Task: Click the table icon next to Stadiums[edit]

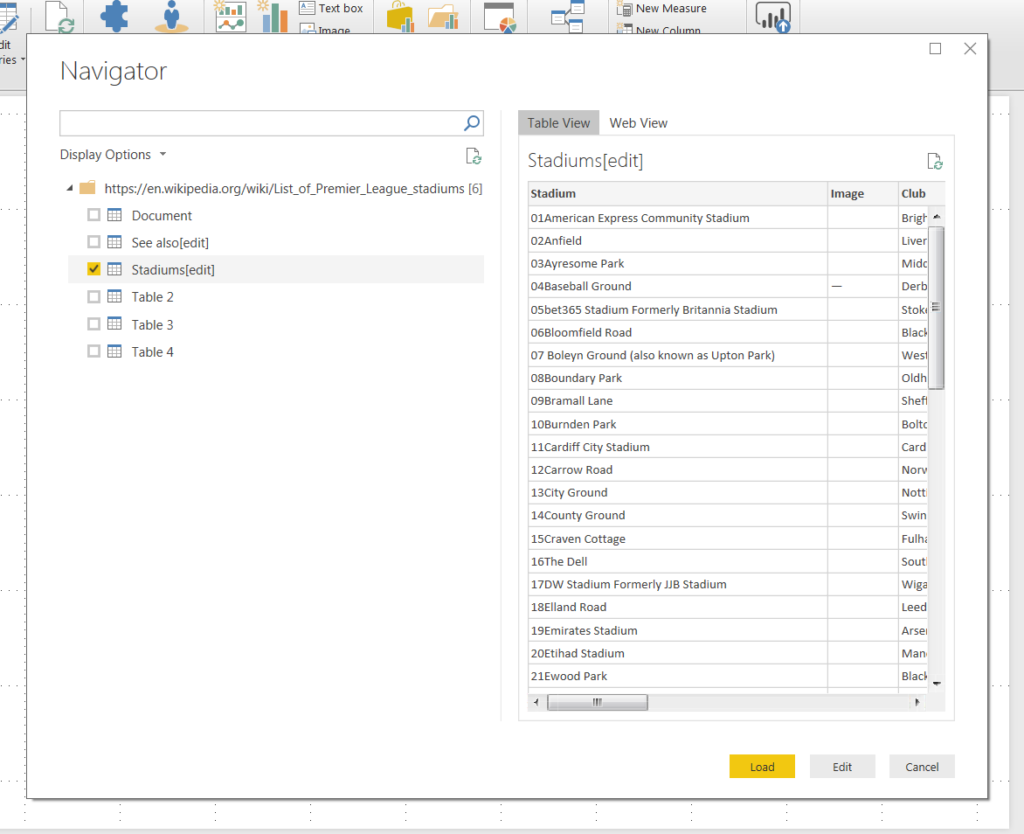Action: [x=114, y=269]
